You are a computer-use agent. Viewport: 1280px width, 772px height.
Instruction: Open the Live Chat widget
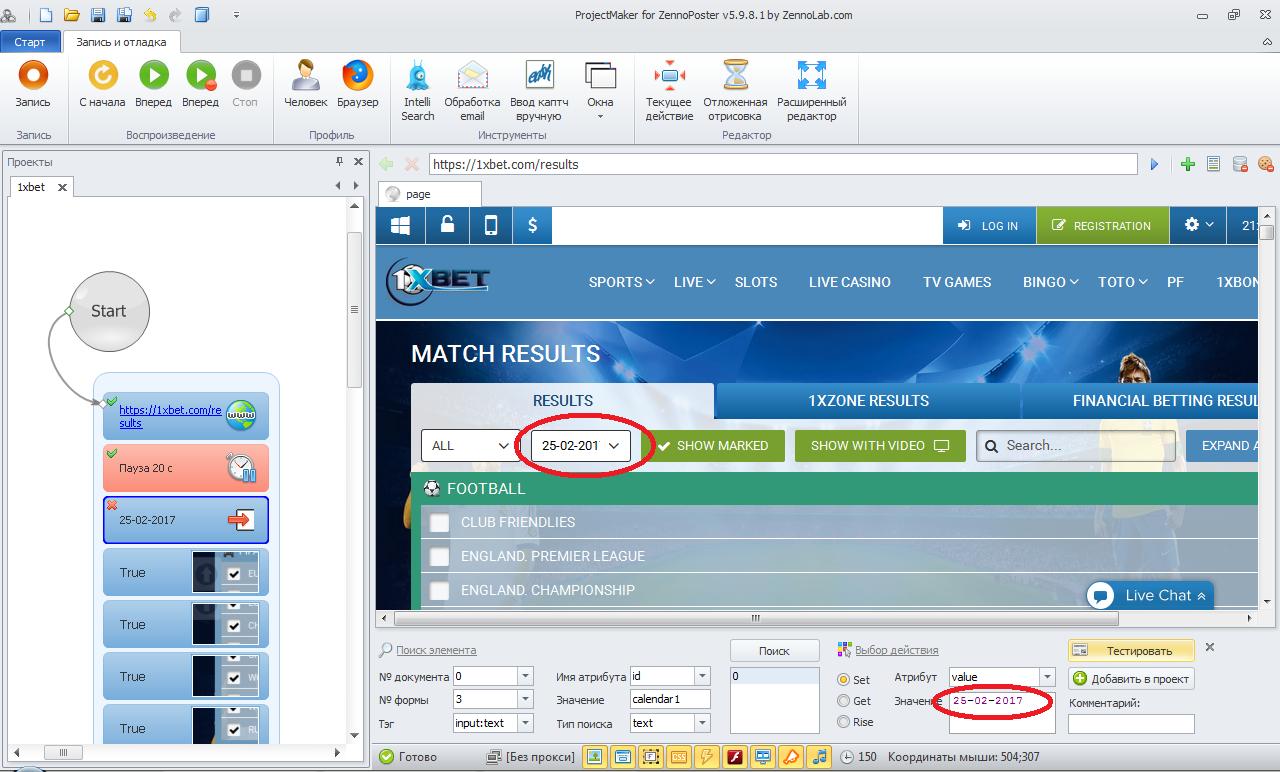click(x=1150, y=595)
